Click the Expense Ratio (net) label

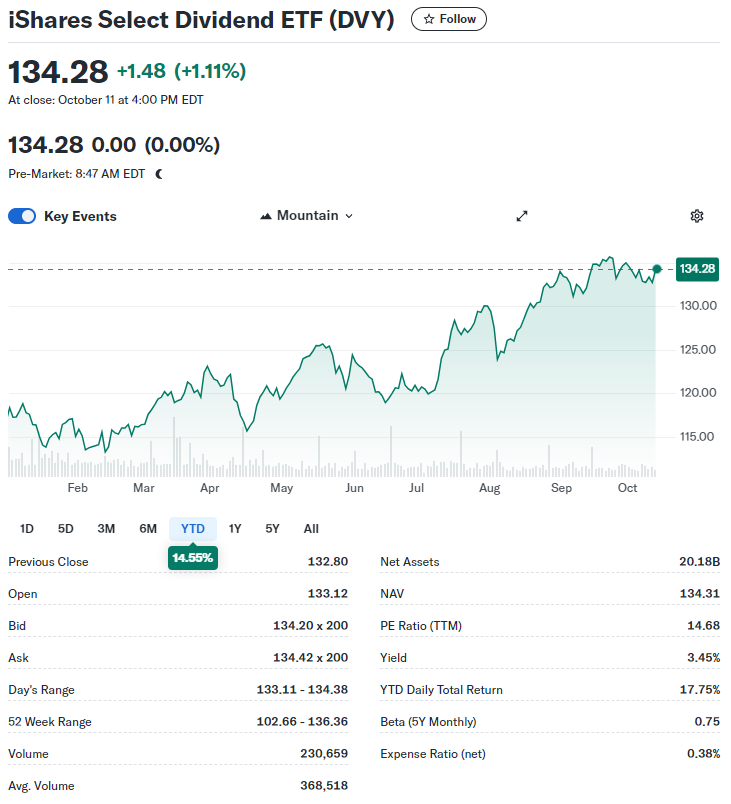[x=433, y=754]
